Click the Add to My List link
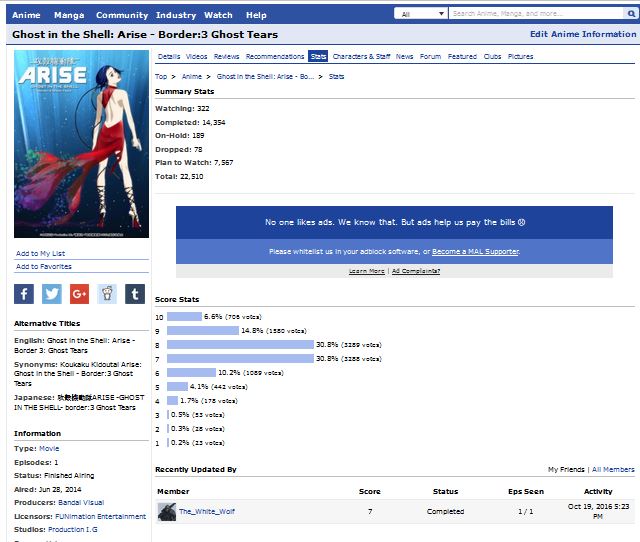Image resolution: width=640 pixels, height=542 pixels. click(40, 254)
